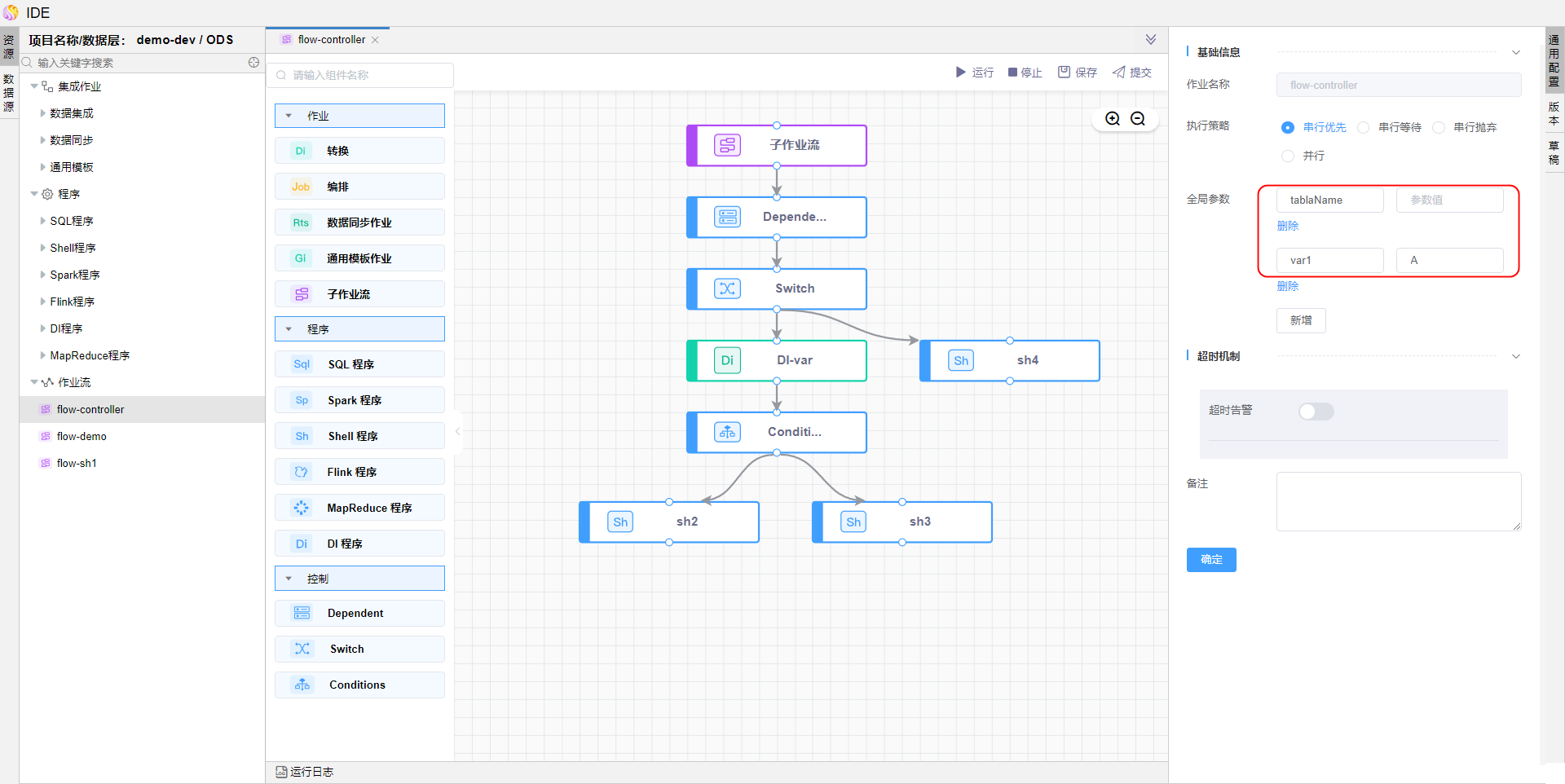The width and height of the screenshot is (1565, 784).
Task: Click the 新增 add parameter button
Action: click(1301, 320)
